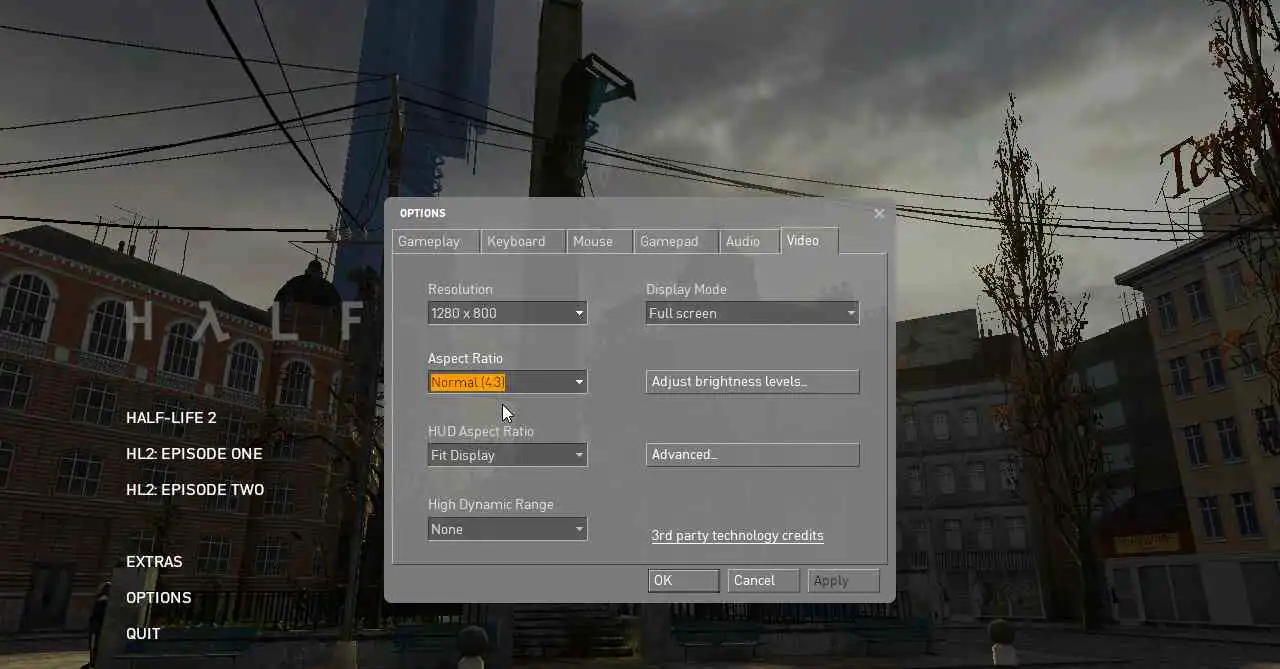Switch to the Gameplay tab
The width and height of the screenshot is (1280, 669).
tap(435, 241)
